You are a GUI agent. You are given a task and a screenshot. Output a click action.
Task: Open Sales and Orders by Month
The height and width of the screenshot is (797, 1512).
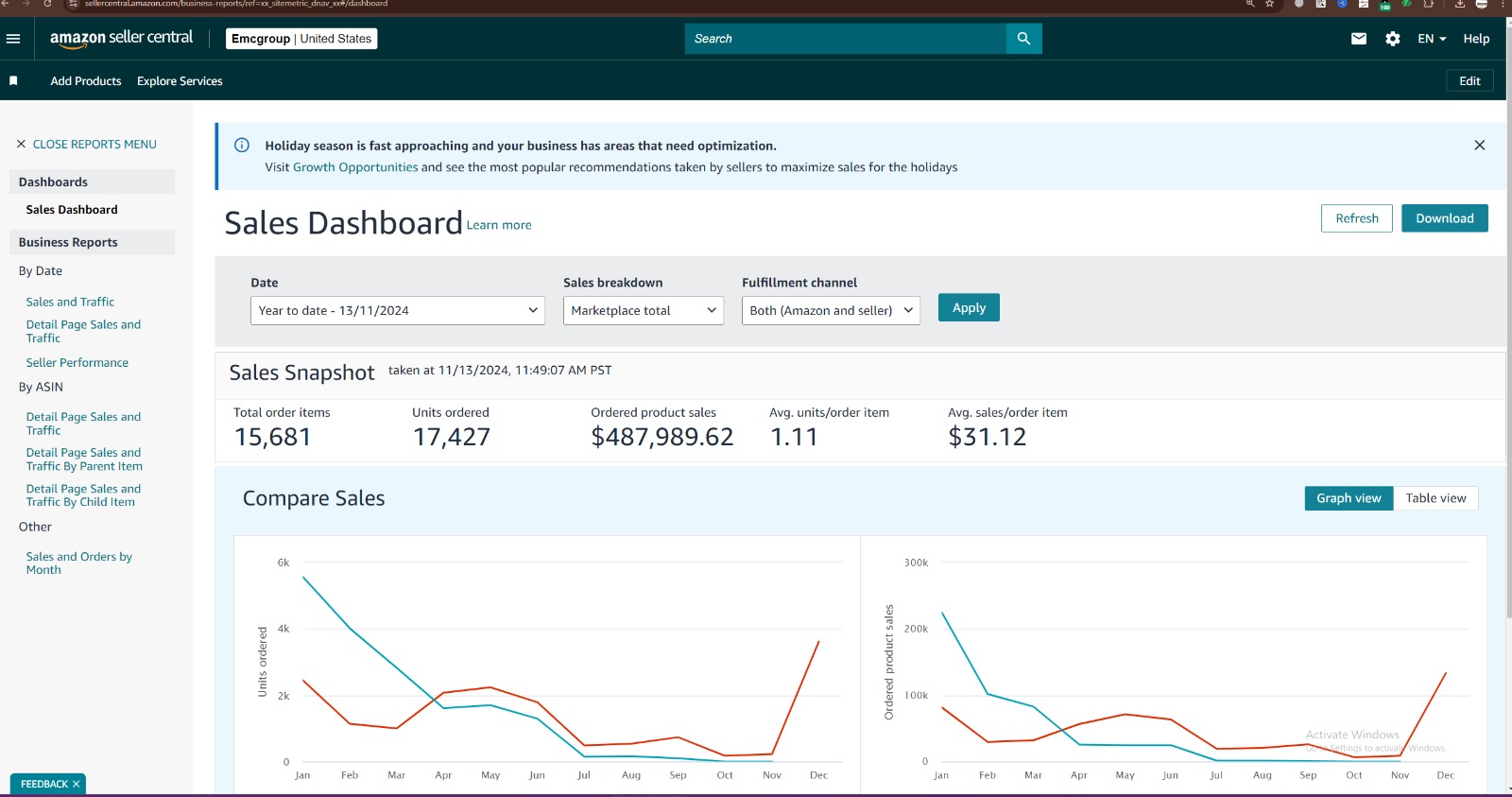(x=79, y=563)
